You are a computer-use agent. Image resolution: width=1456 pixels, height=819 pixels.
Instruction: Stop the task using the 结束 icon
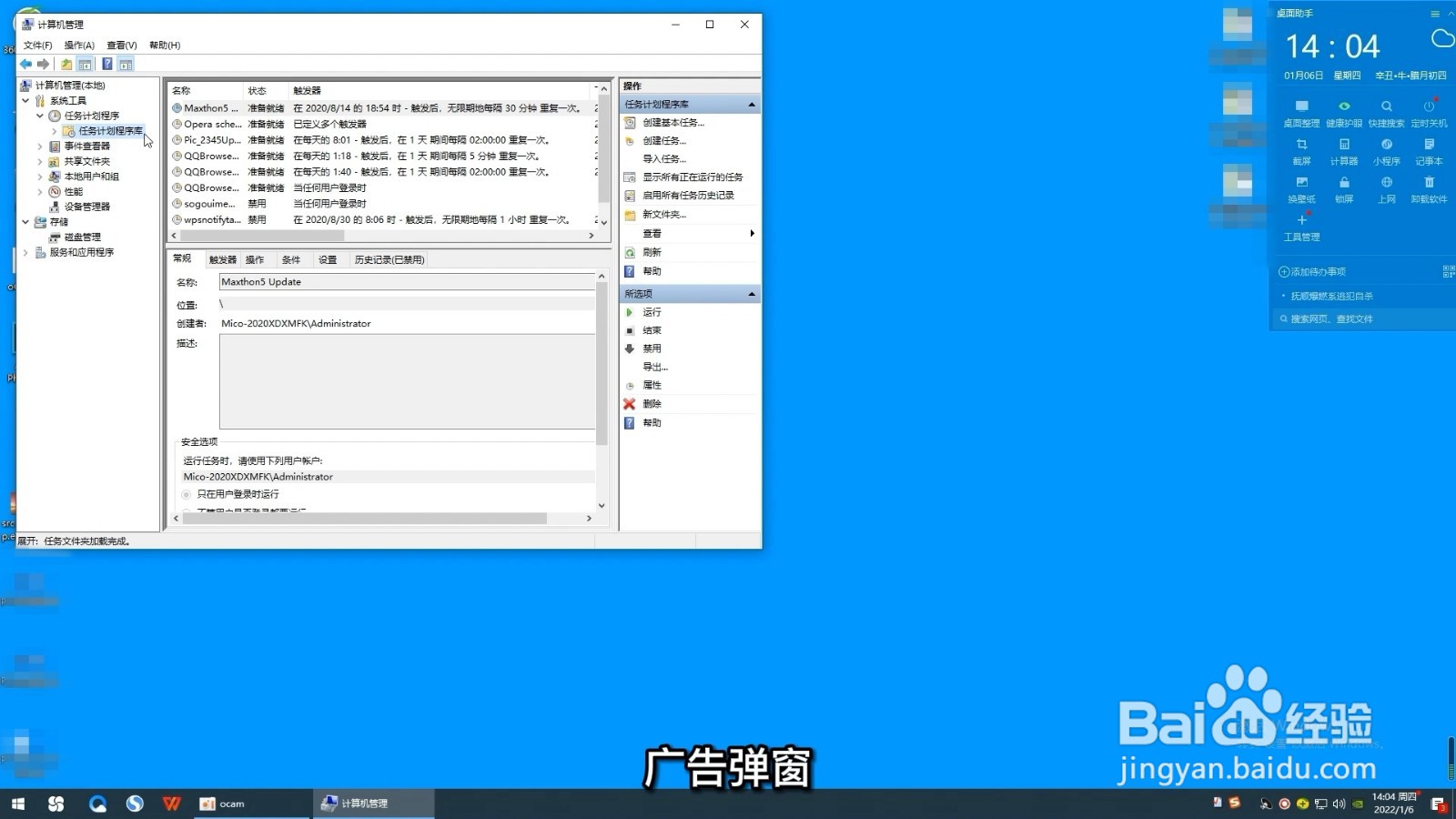[x=631, y=330]
